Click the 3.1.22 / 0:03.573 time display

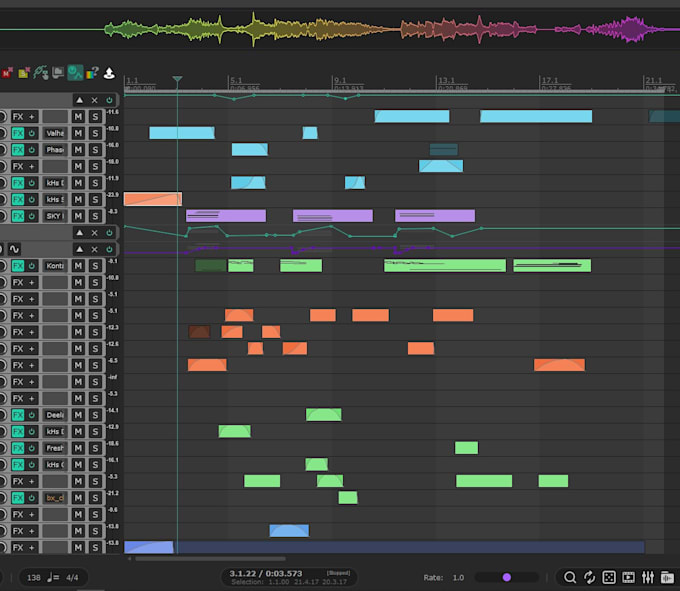tap(265, 574)
